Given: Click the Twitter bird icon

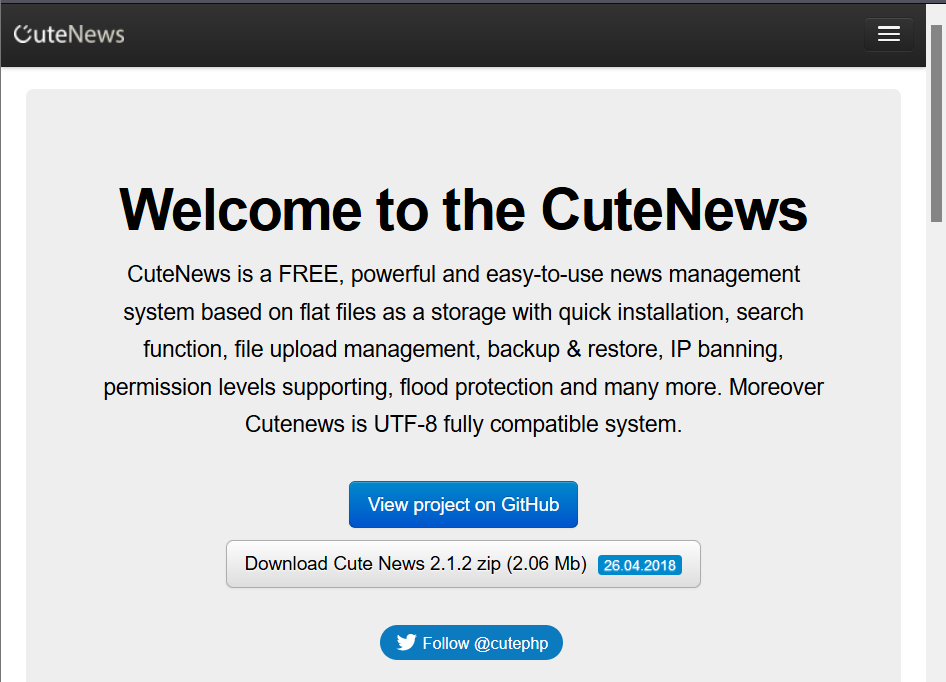Looking at the screenshot, I should point(406,642).
